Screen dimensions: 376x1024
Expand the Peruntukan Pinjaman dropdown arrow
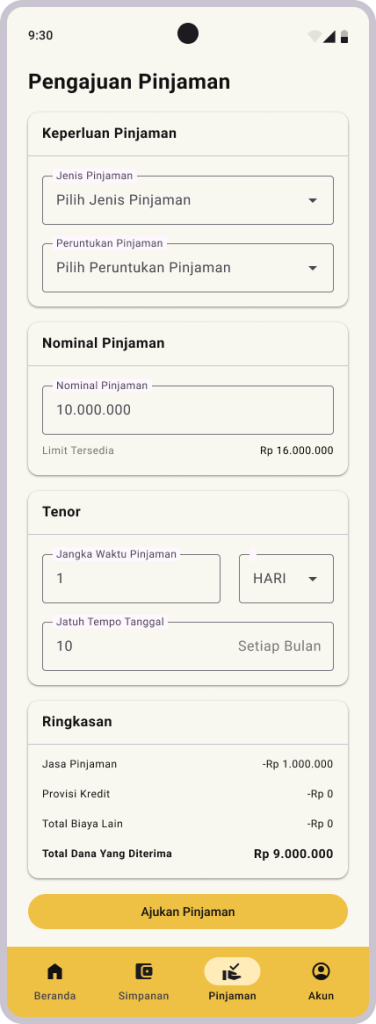click(313, 268)
